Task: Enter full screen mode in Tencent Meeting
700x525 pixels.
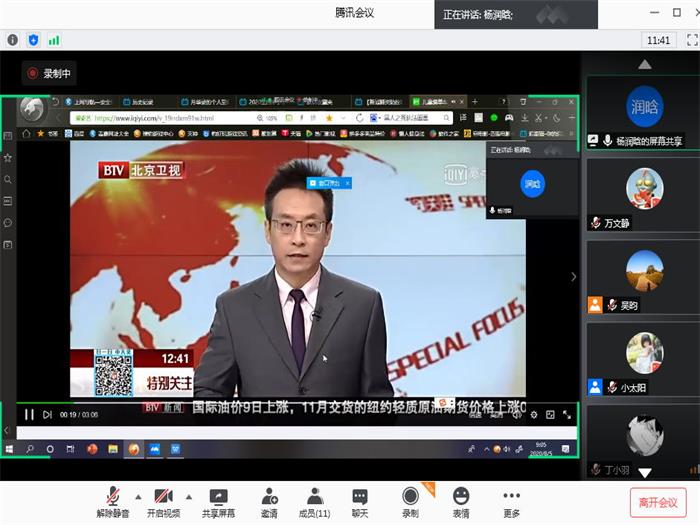Action: pos(692,40)
